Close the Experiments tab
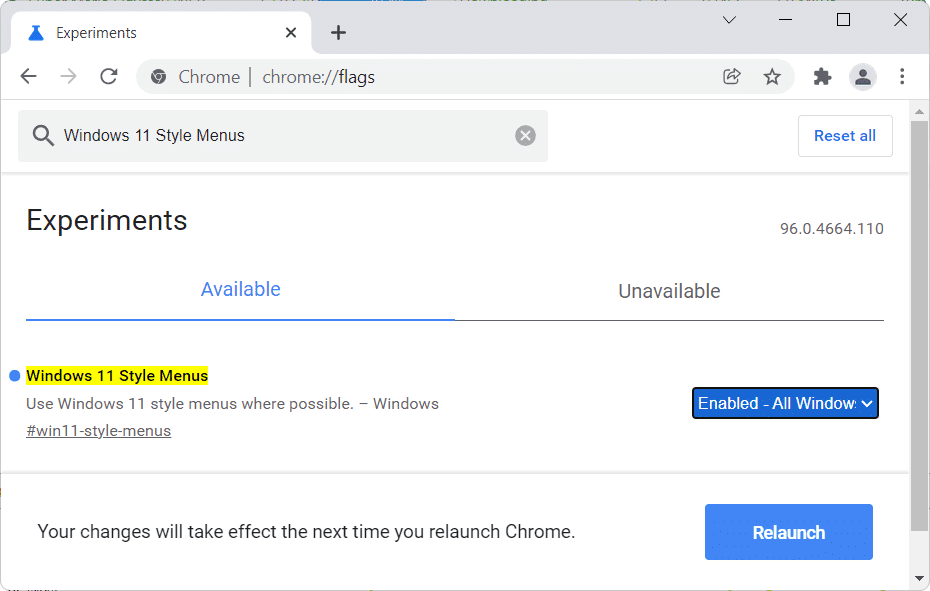 291,33
